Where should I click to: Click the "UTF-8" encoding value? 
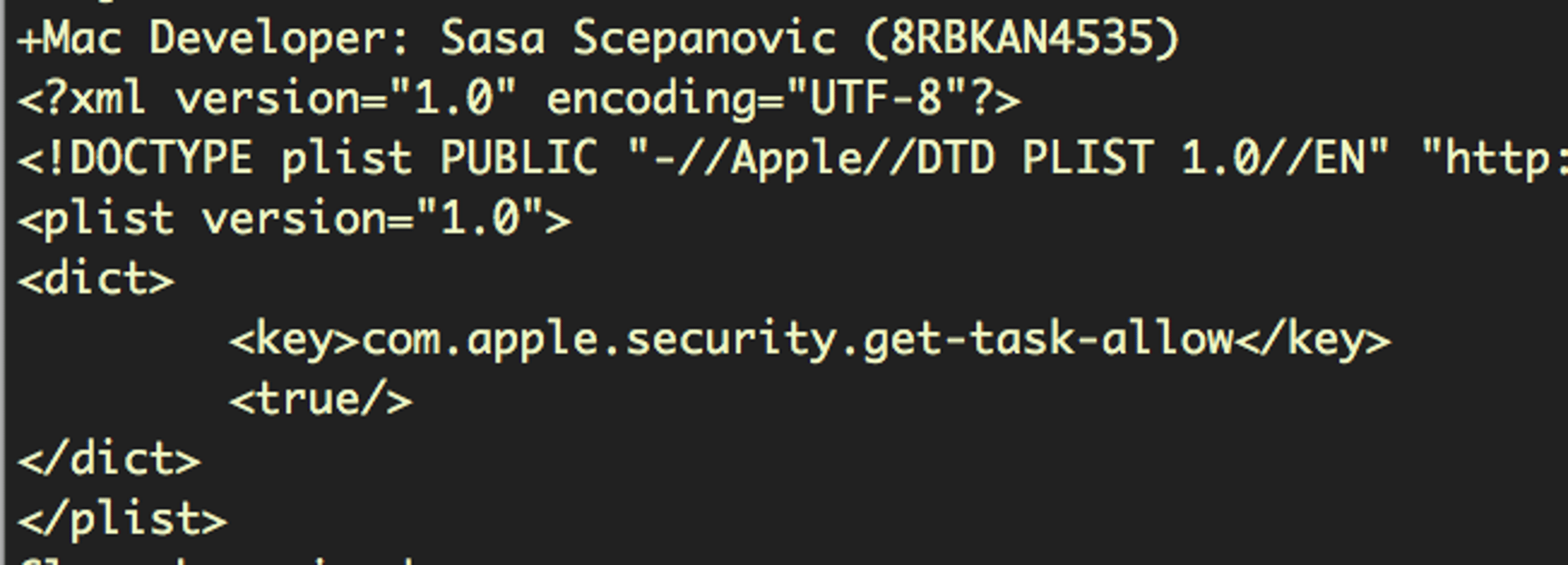click(x=876, y=97)
